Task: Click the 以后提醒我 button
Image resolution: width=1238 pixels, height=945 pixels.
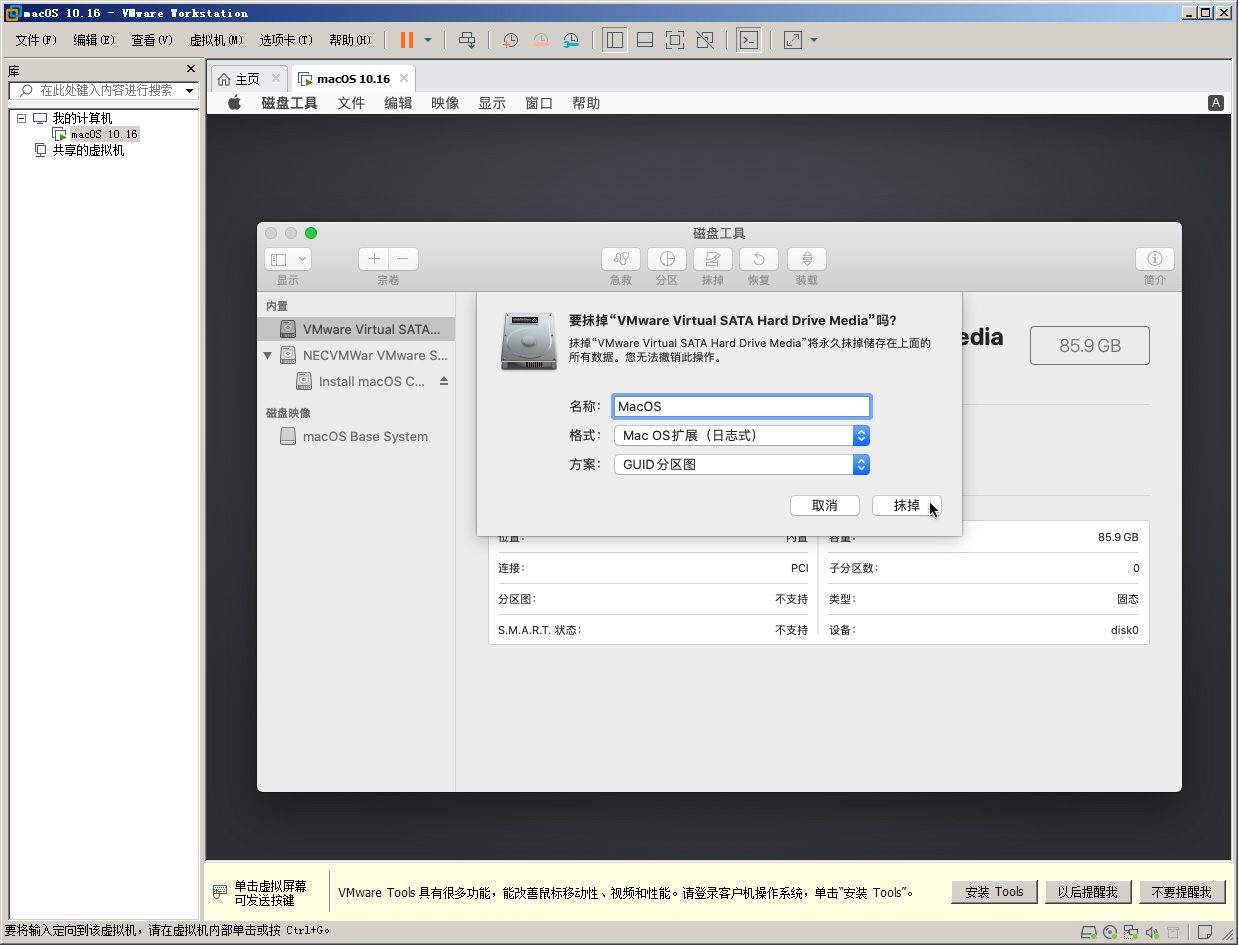Action: click(1088, 892)
